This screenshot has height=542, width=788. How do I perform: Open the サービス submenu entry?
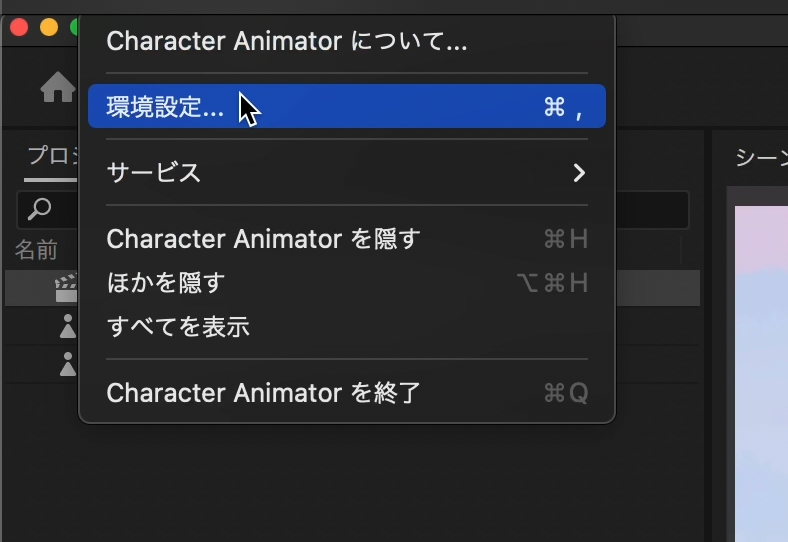pyautogui.click(x=154, y=172)
